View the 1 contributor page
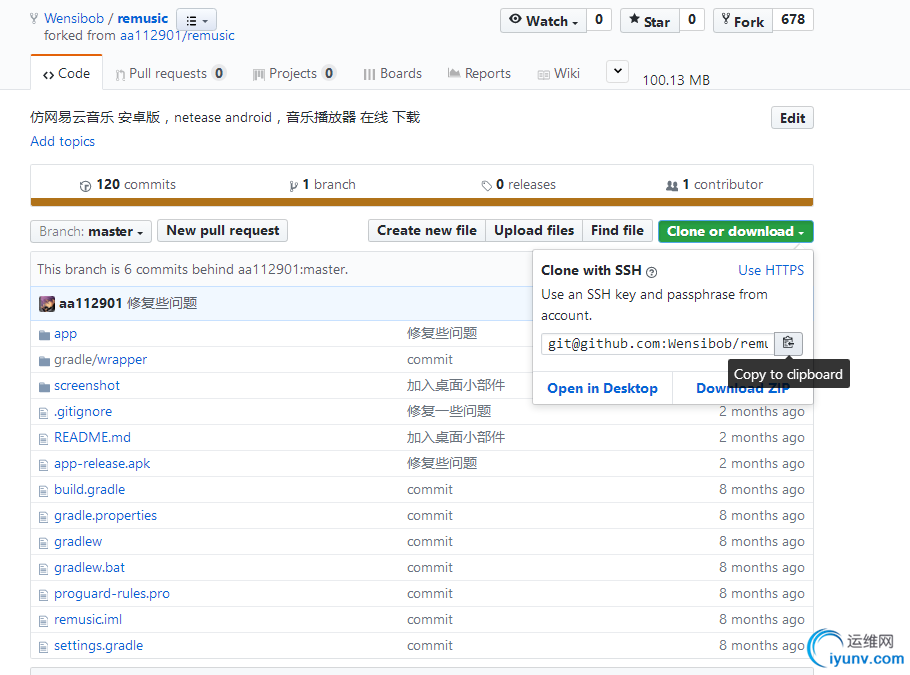This screenshot has height=675, width=910. click(x=714, y=185)
